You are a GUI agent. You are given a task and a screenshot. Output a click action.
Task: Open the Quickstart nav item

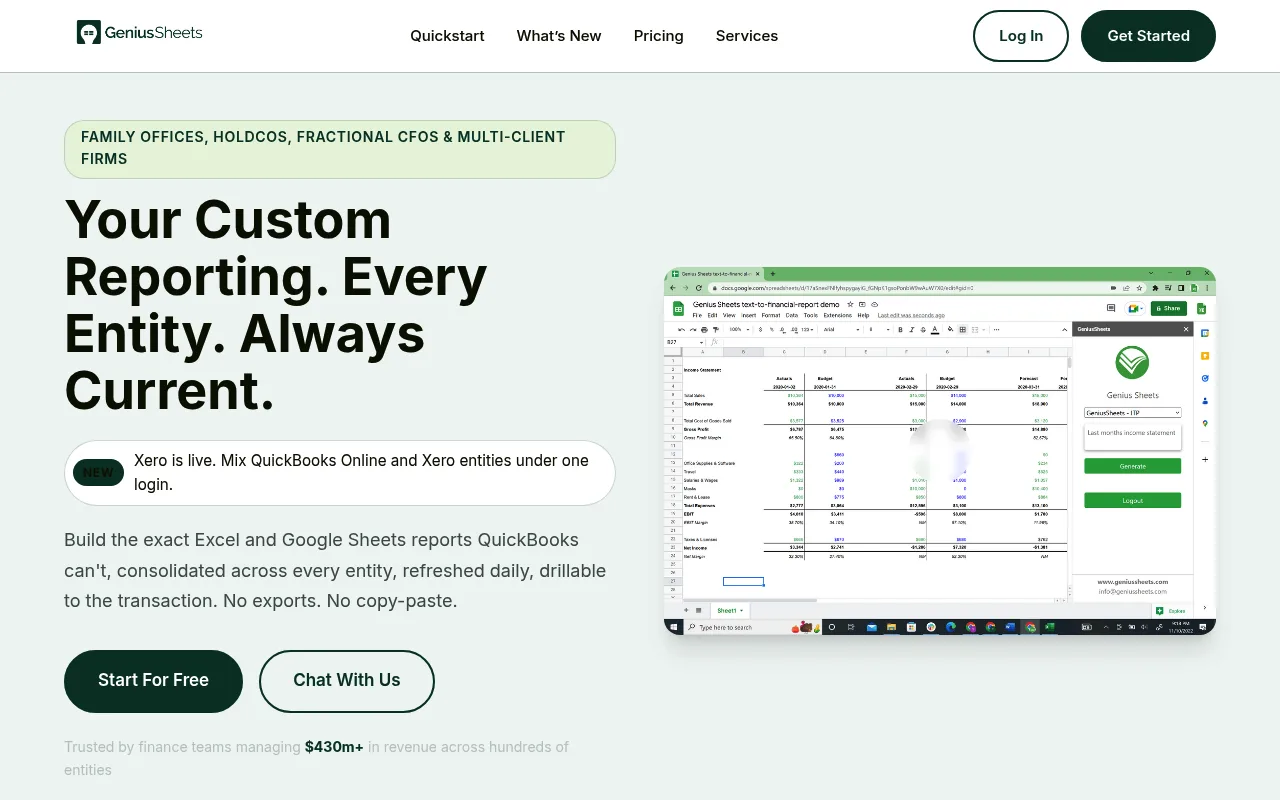(447, 36)
